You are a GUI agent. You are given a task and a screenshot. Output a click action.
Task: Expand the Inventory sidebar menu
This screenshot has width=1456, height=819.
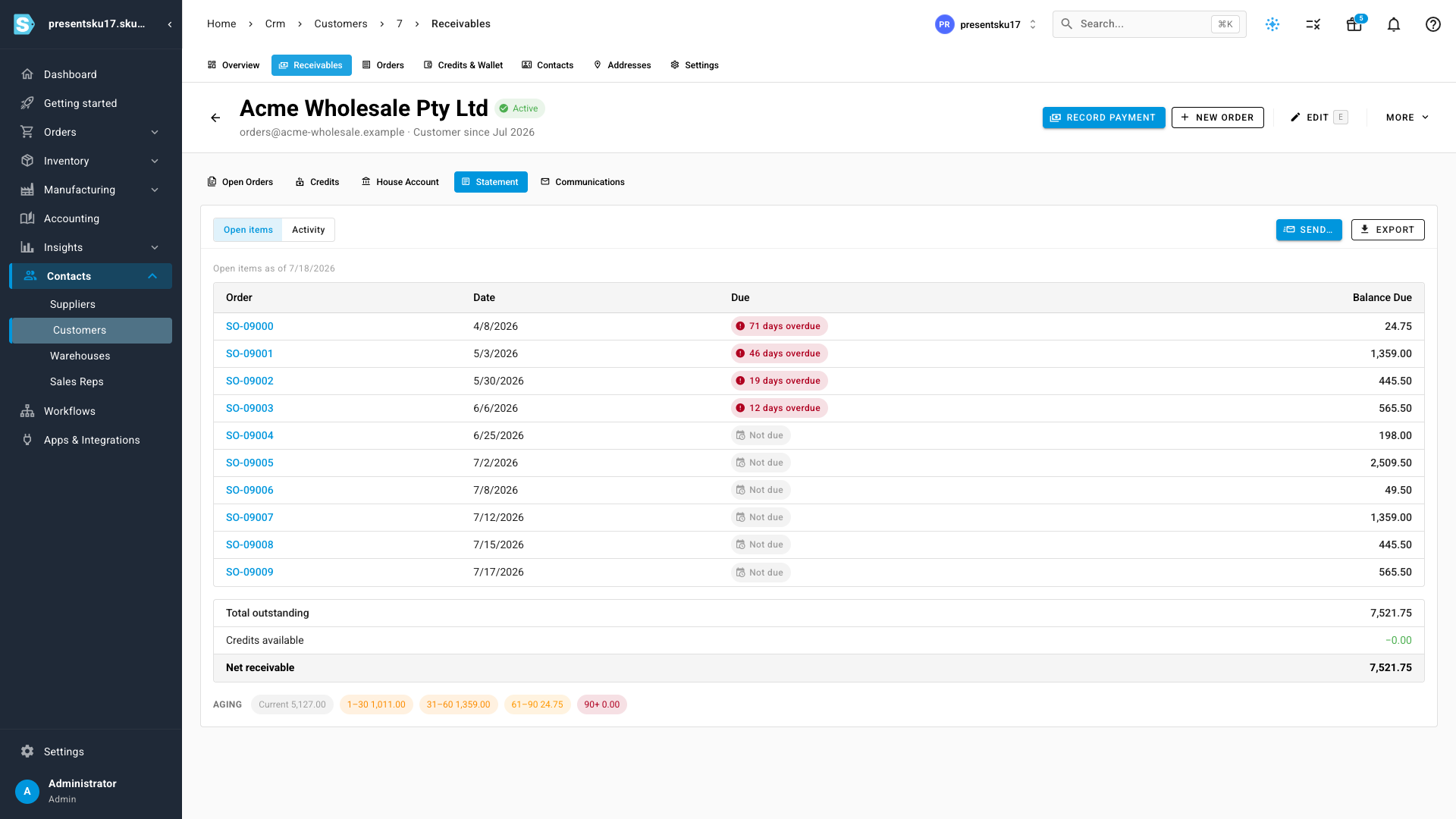[x=91, y=161]
